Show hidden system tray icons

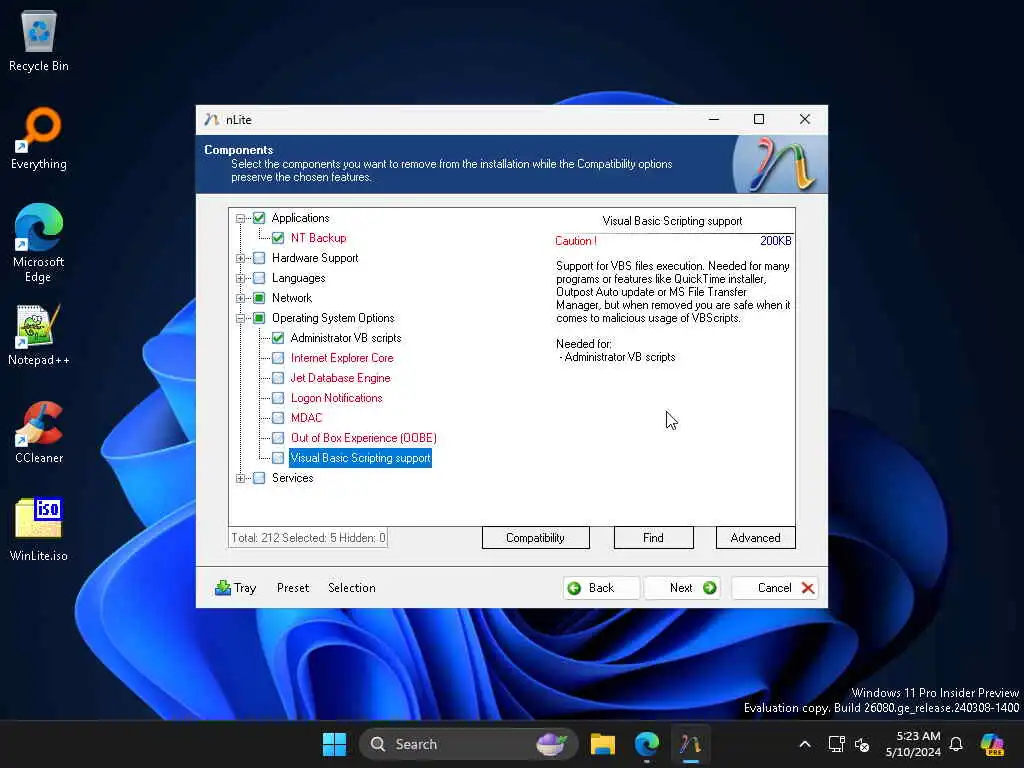point(805,744)
